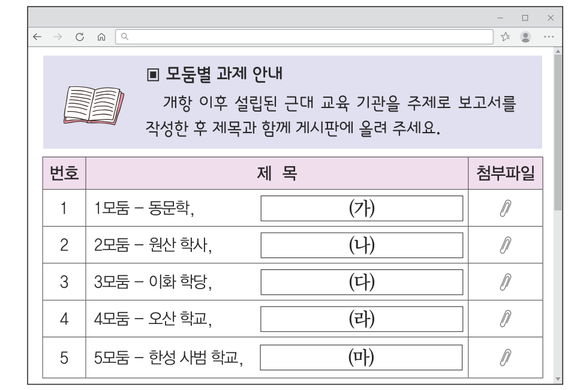Open attachment paperclip for 3모둠 이화 학당
Viewport: 574px width, 390px height.
(x=506, y=282)
